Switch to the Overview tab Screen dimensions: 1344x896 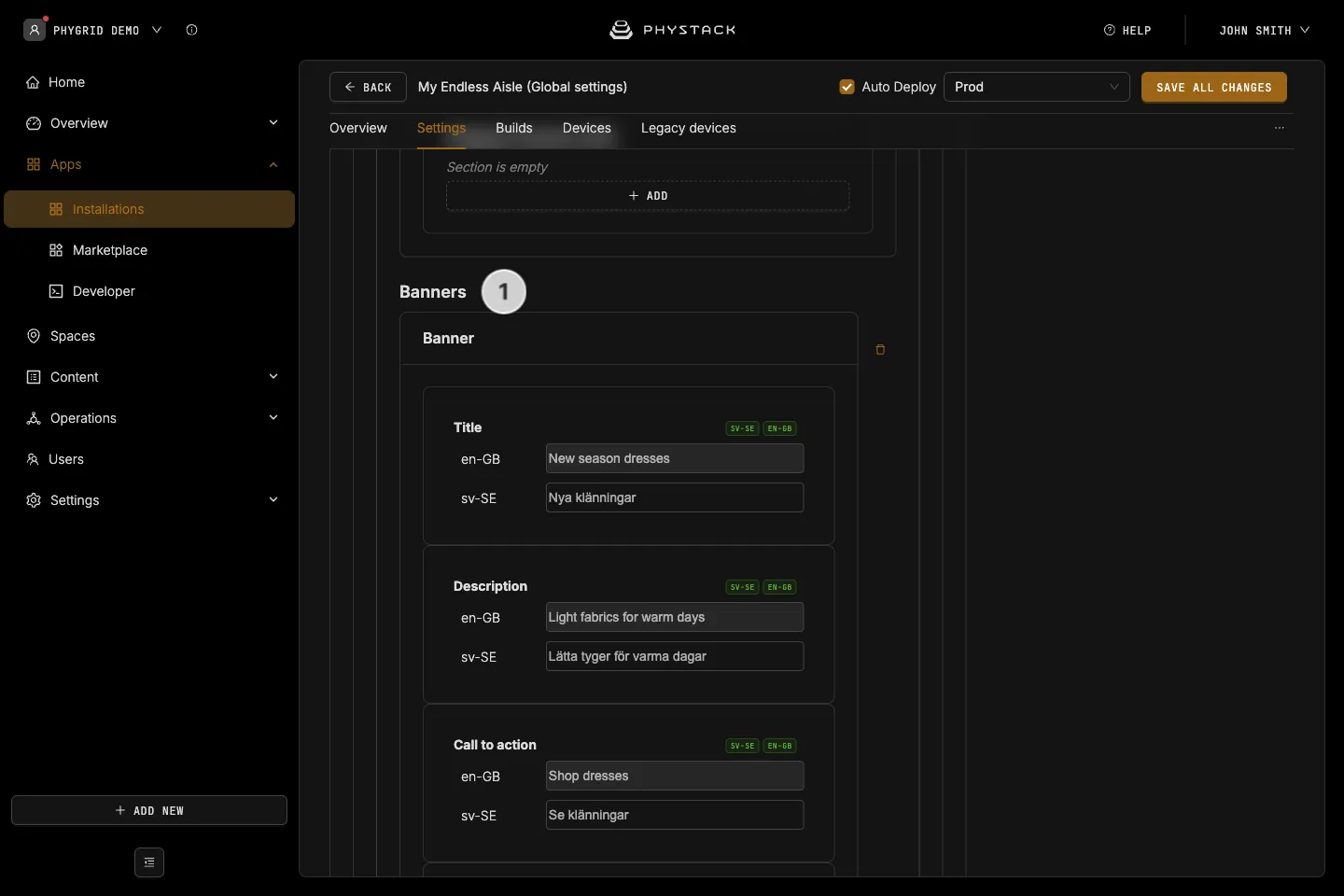pos(358,128)
